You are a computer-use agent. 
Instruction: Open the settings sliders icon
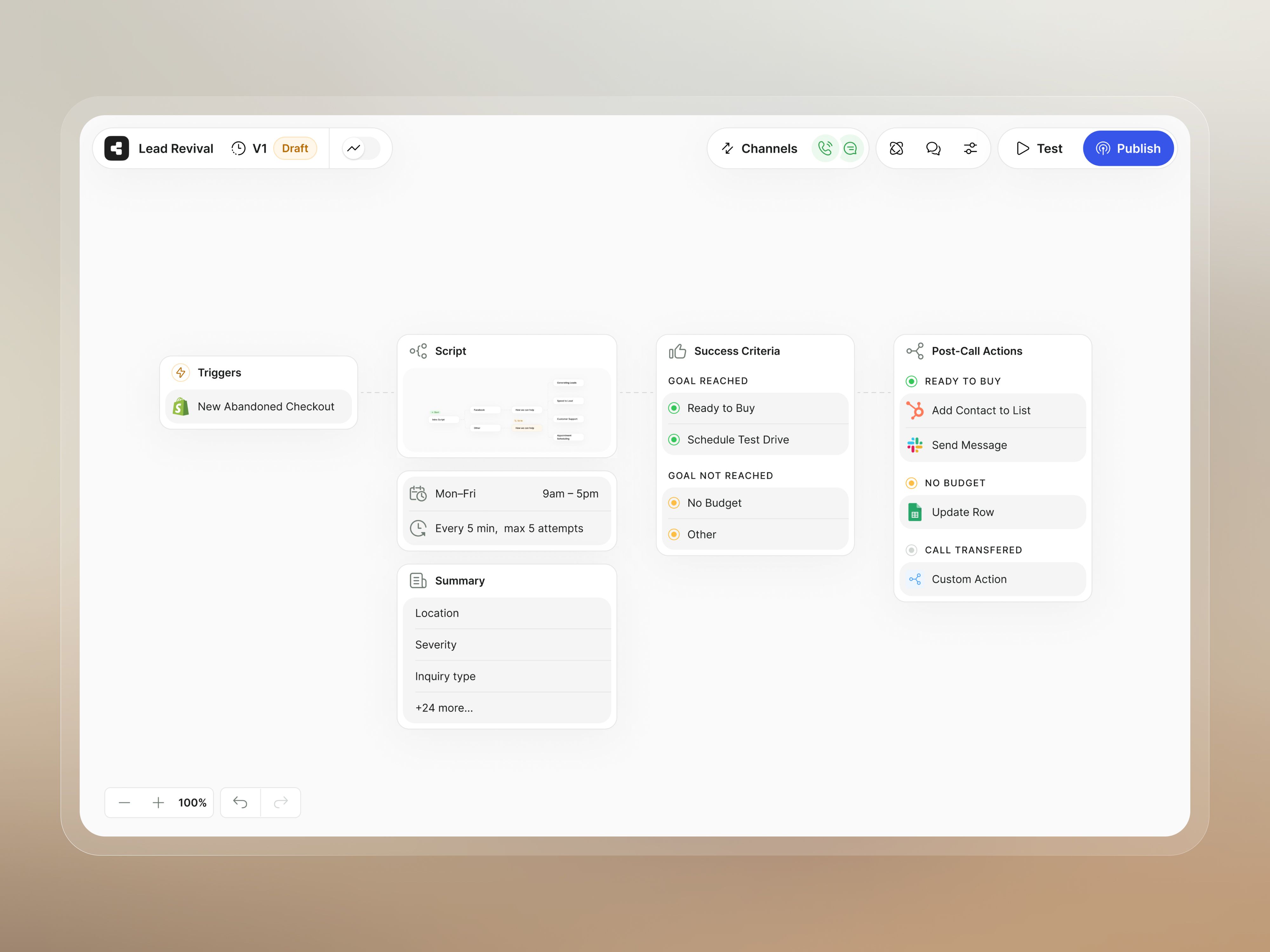(x=970, y=149)
